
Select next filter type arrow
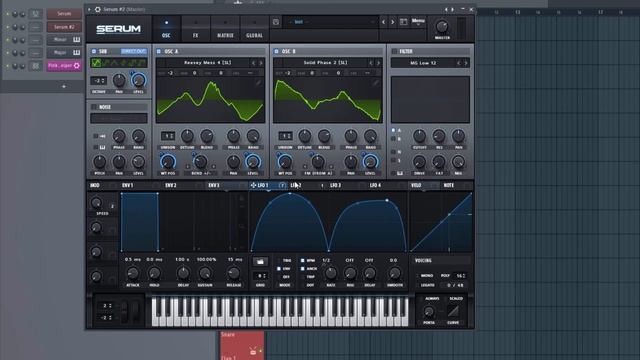[x=466, y=63]
